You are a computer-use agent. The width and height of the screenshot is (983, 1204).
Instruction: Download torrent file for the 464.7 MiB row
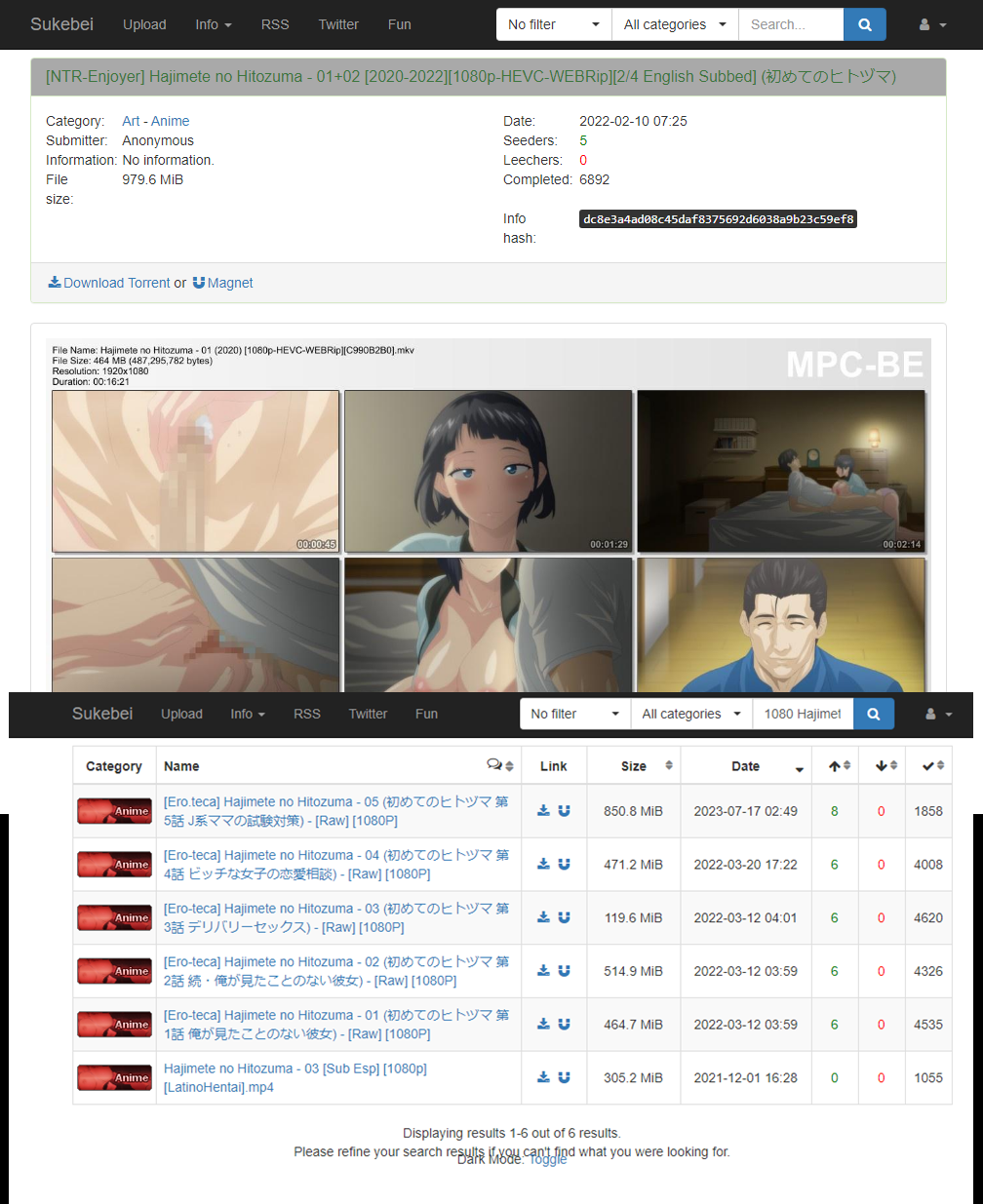pyautogui.click(x=543, y=1024)
